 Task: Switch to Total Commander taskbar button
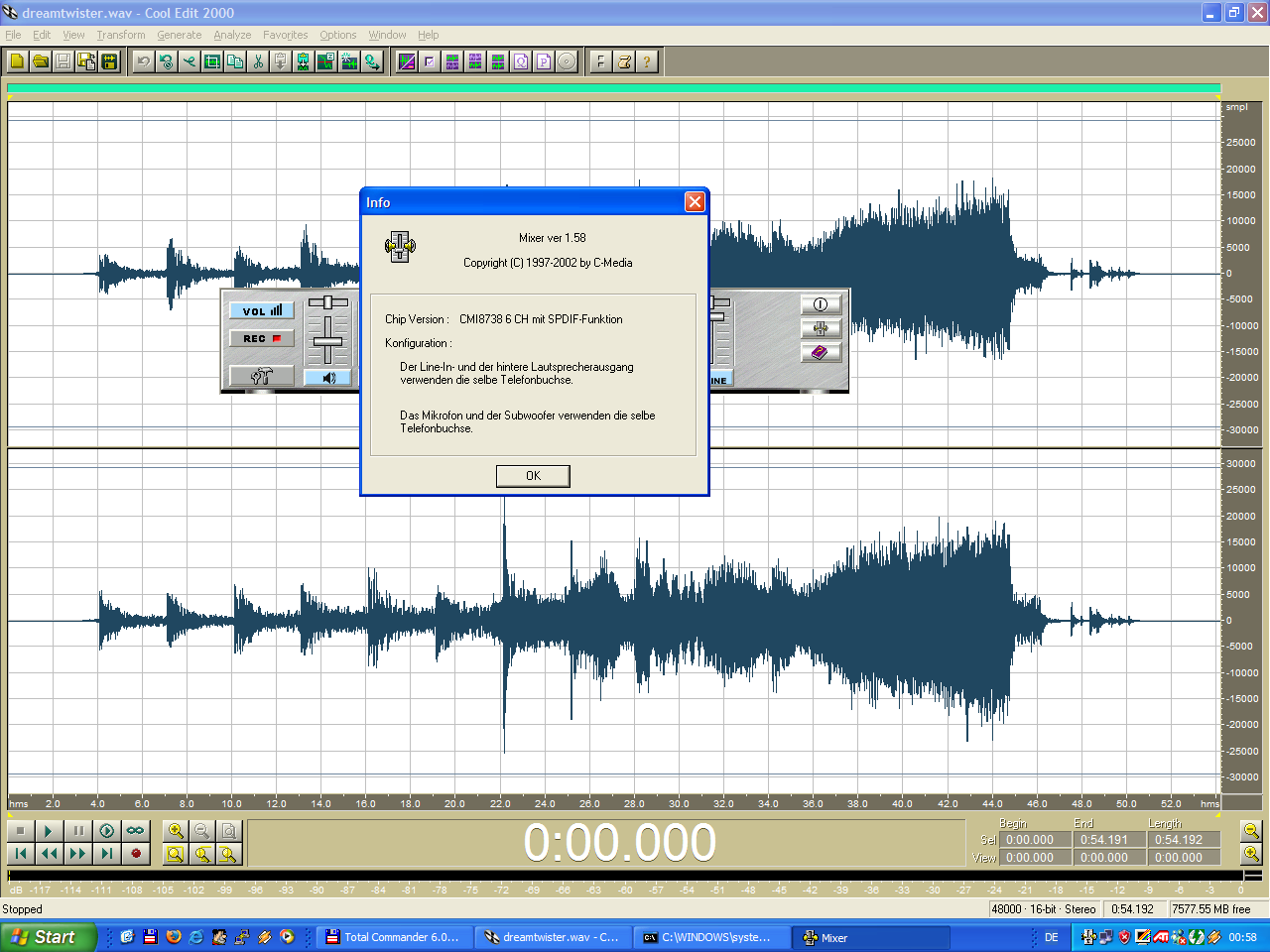point(393,937)
